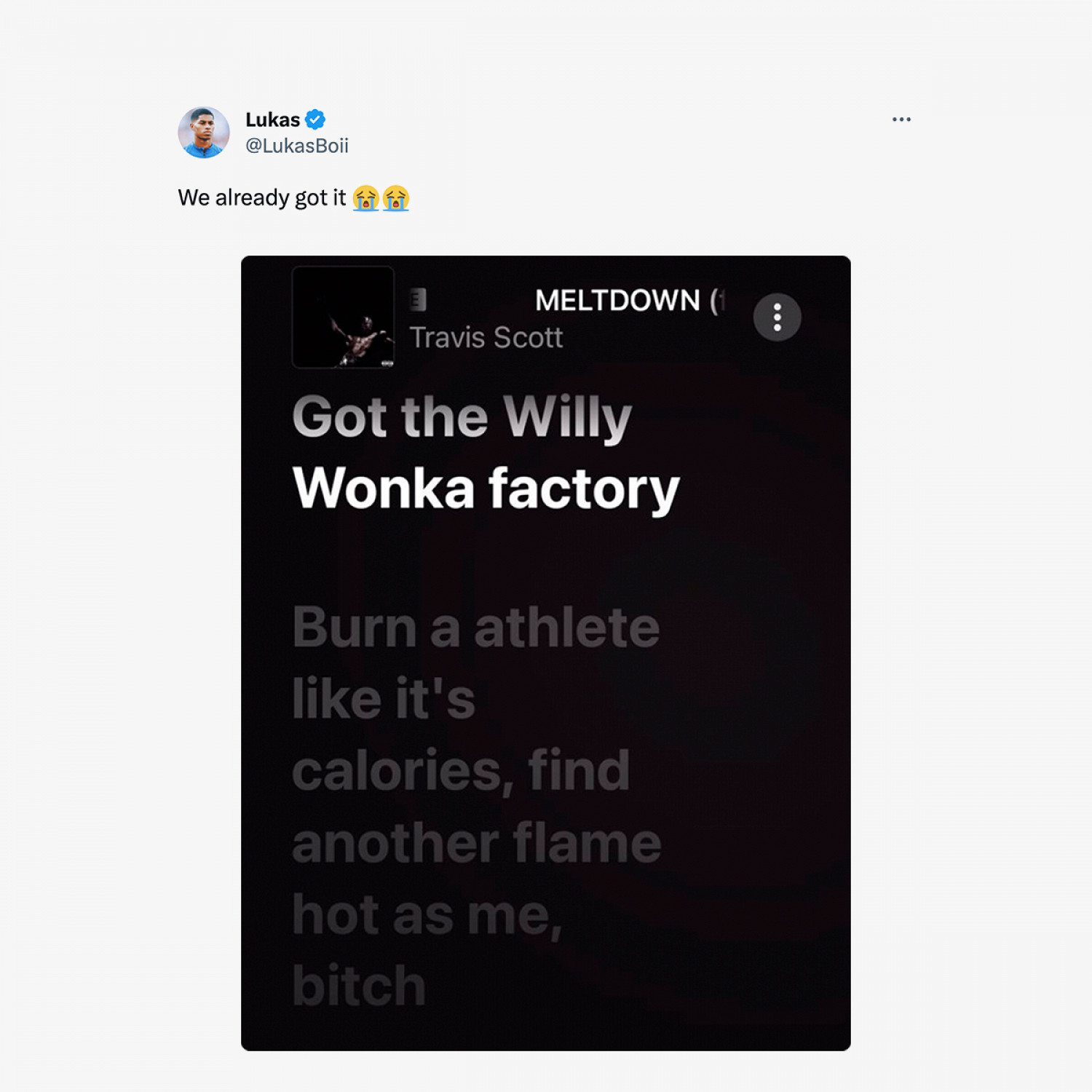The width and height of the screenshot is (1092, 1092).
Task: Tap the hot as me, lyric line
Action: coord(427,916)
